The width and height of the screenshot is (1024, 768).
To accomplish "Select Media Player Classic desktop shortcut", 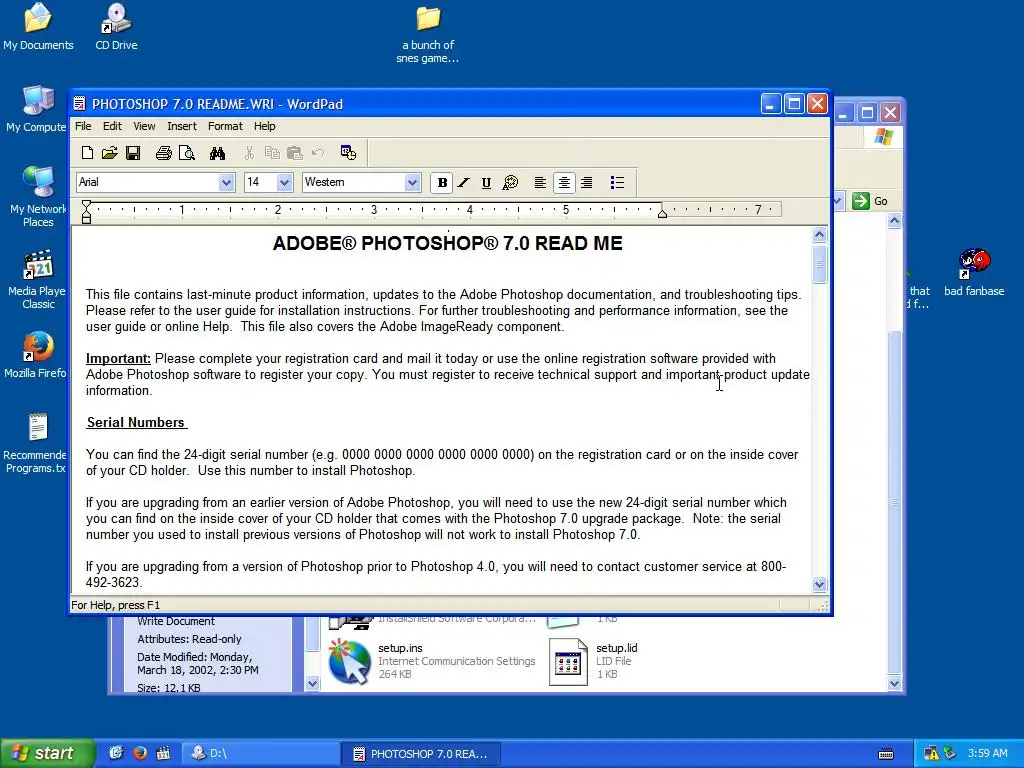I will (x=37, y=279).
